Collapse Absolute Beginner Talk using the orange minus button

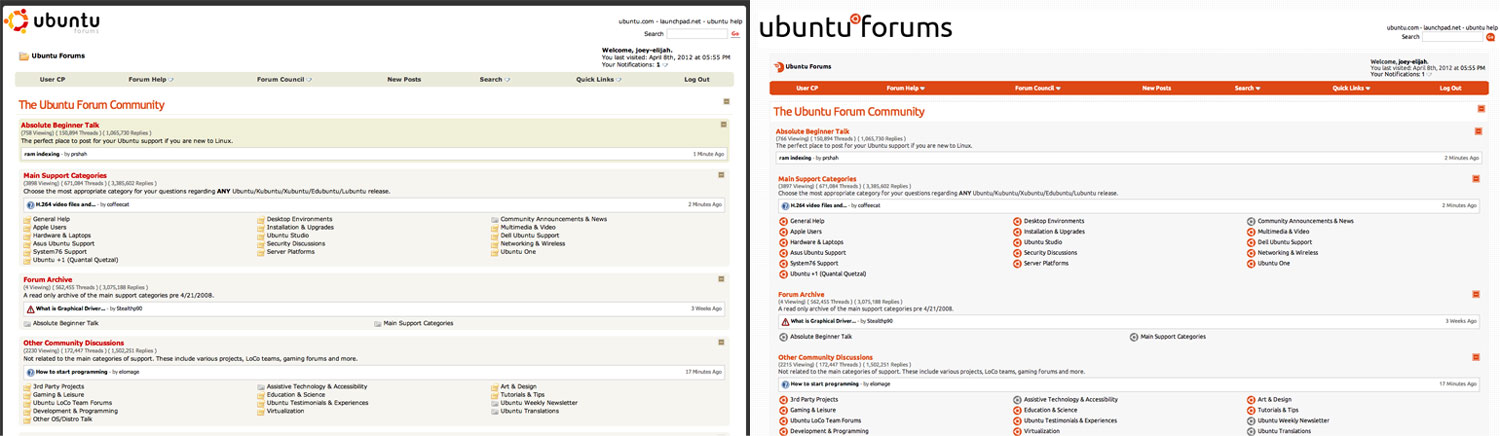[1478, 132]
